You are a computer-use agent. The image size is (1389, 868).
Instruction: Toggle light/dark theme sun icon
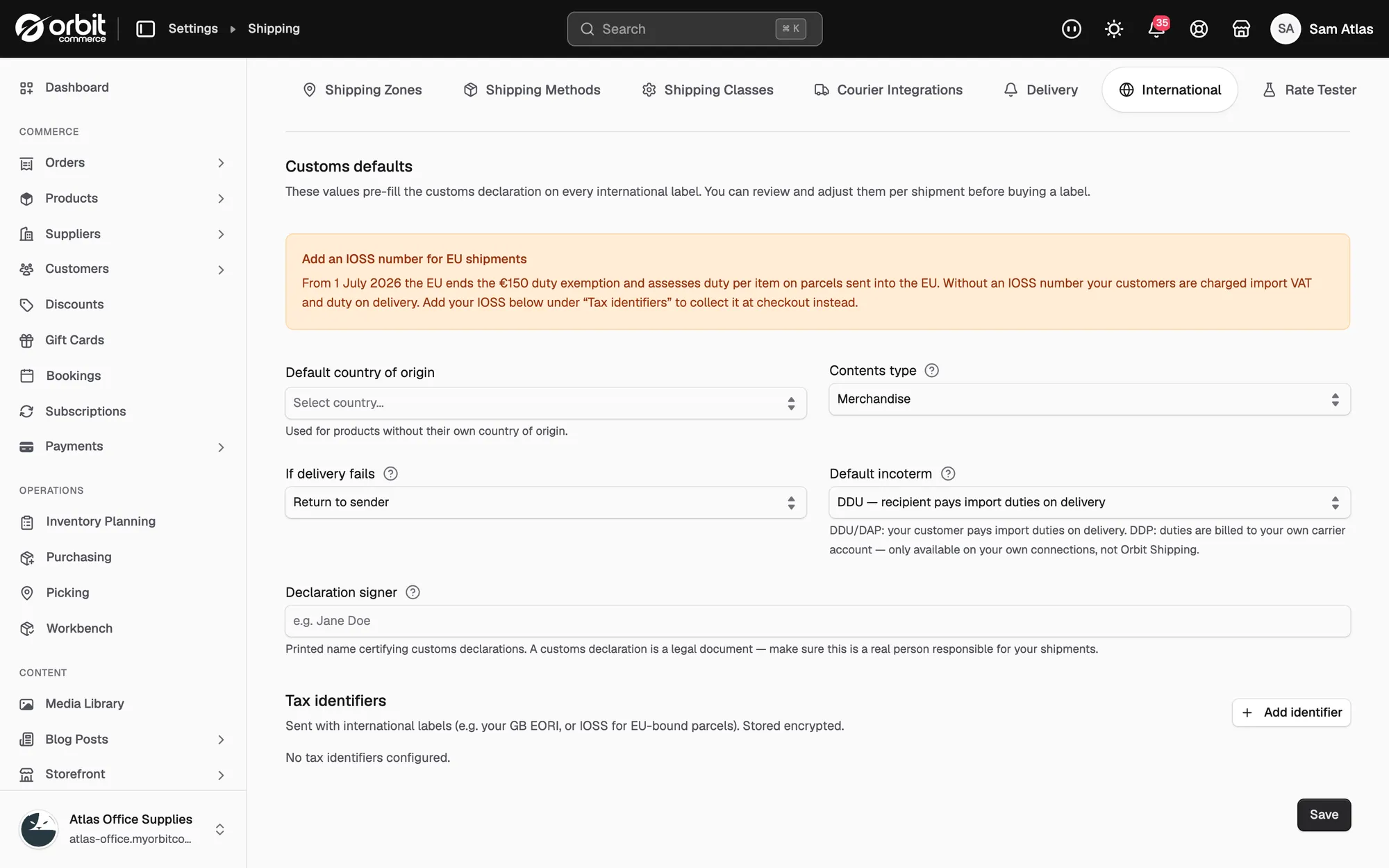pos(1114,28)
